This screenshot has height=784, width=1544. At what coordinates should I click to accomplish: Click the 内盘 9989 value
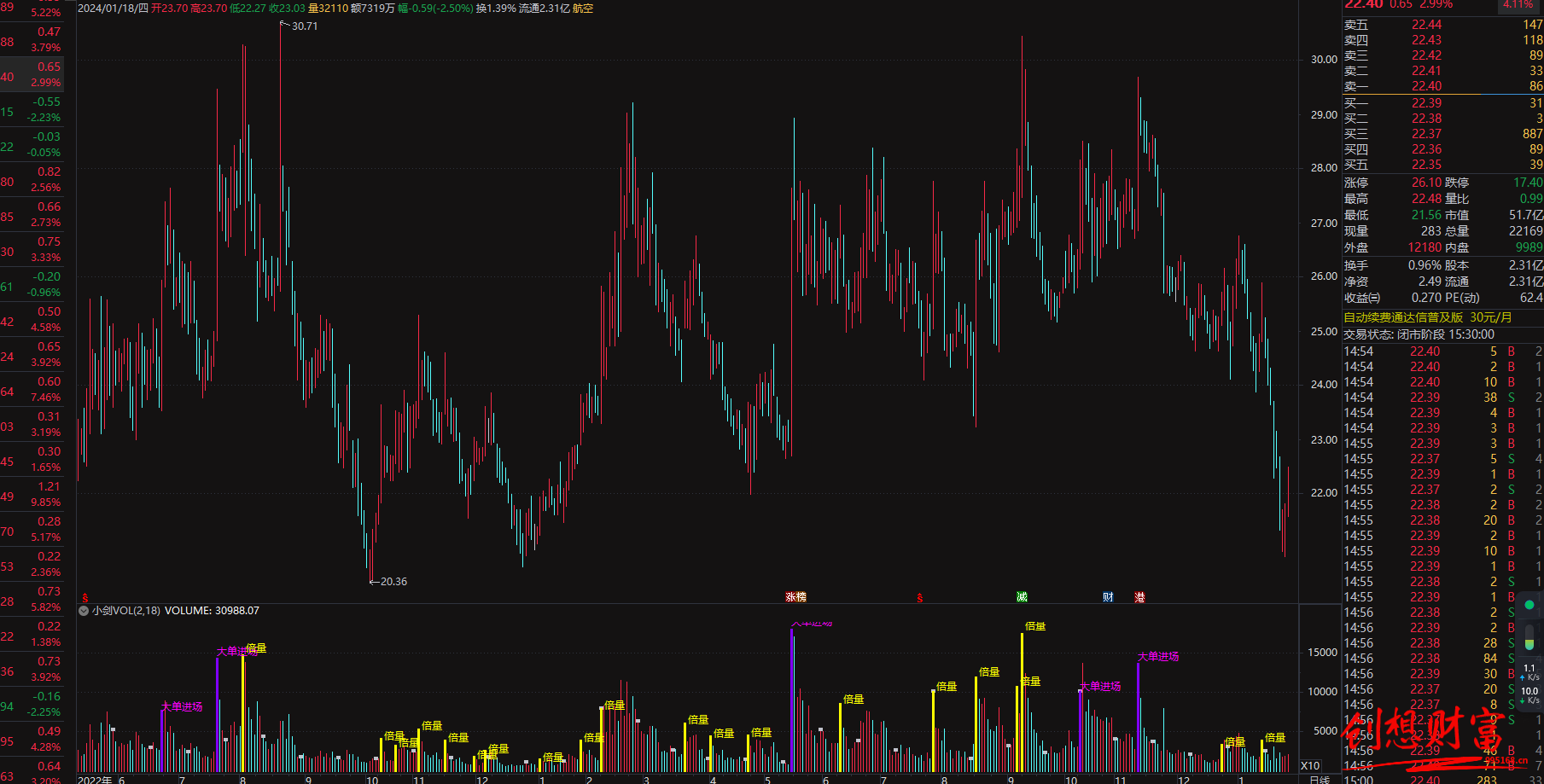[x=1529, y=247]
